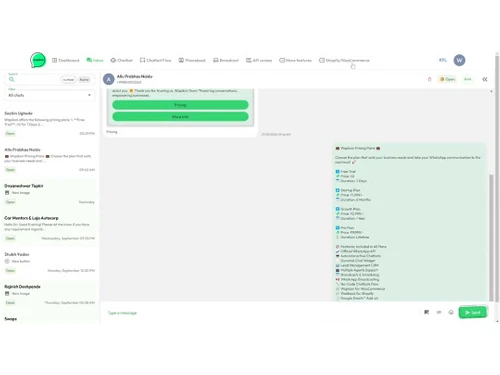Image resolution: width=500 pixels, height=375 pixels.
Task: Open the All chats filter dropdown
Action: tap(49, 95)
